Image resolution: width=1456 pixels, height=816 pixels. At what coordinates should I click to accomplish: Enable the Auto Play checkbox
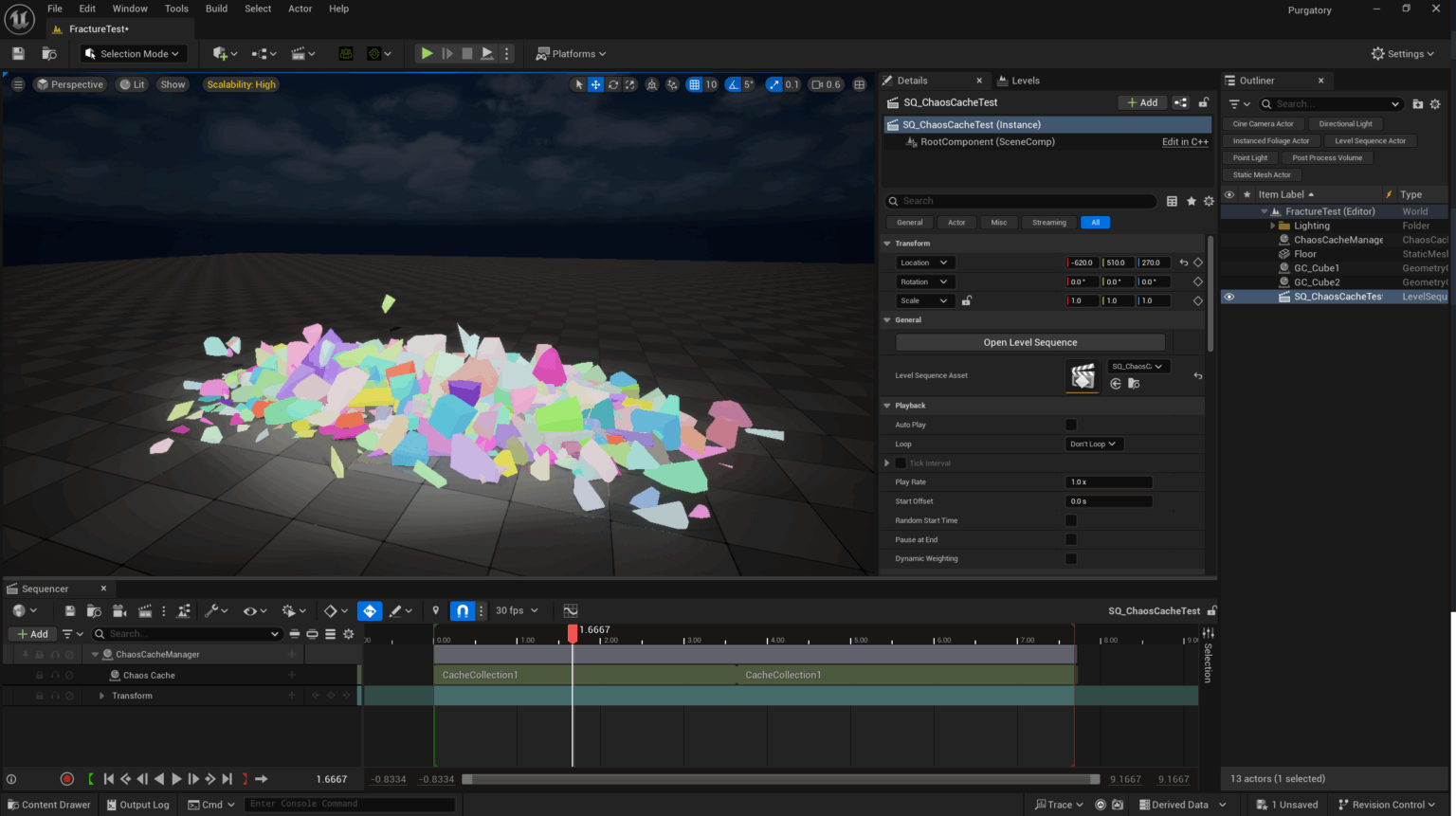[1070, 425]
